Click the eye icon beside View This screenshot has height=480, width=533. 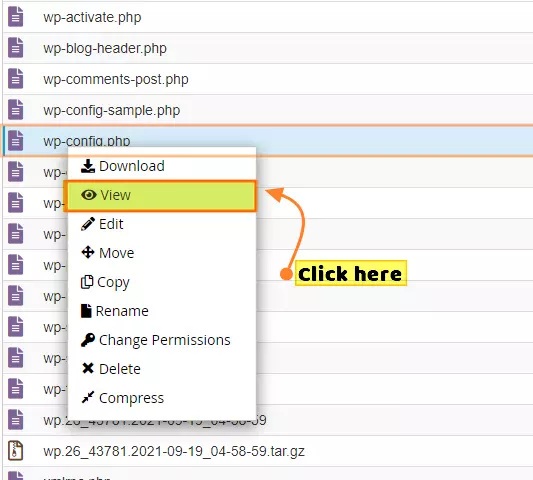point(89,195)
